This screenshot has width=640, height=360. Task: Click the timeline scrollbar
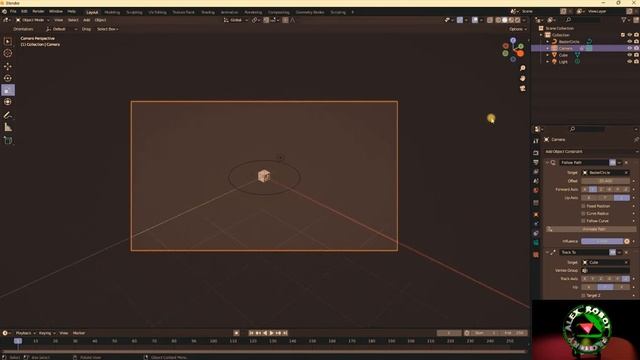[264, 351]
